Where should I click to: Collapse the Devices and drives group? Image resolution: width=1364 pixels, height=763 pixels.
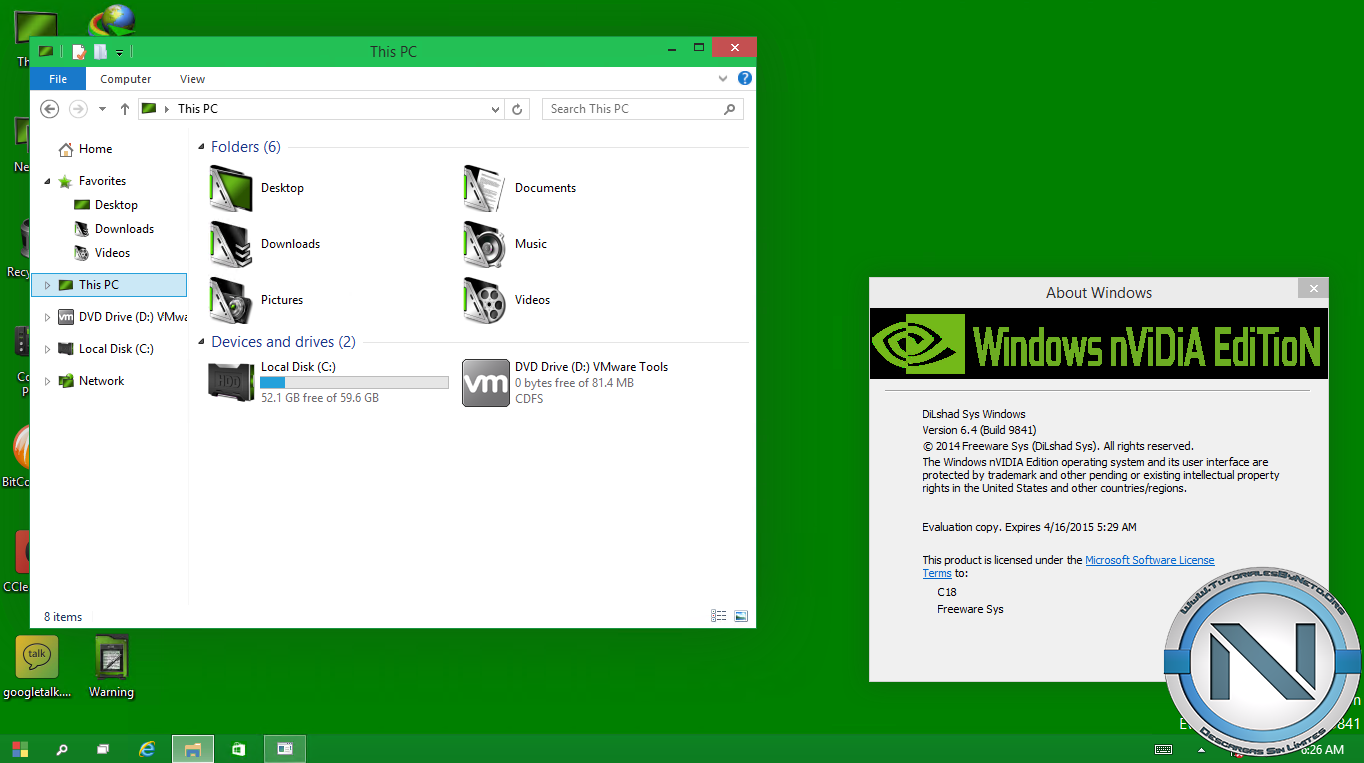202,342
